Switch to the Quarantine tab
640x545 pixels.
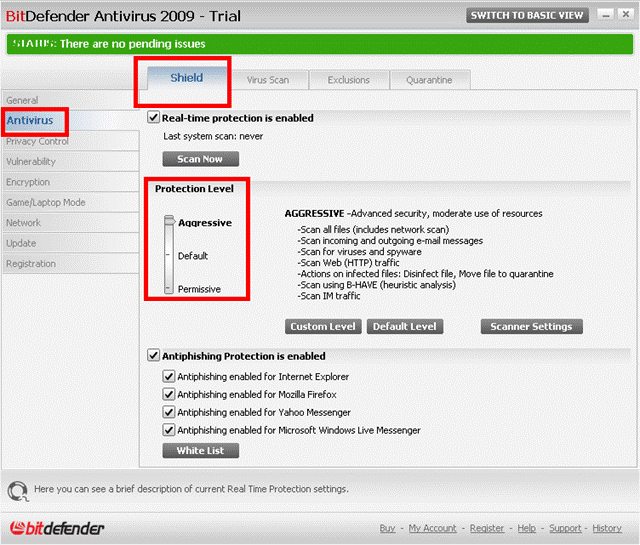pos(428,80)
